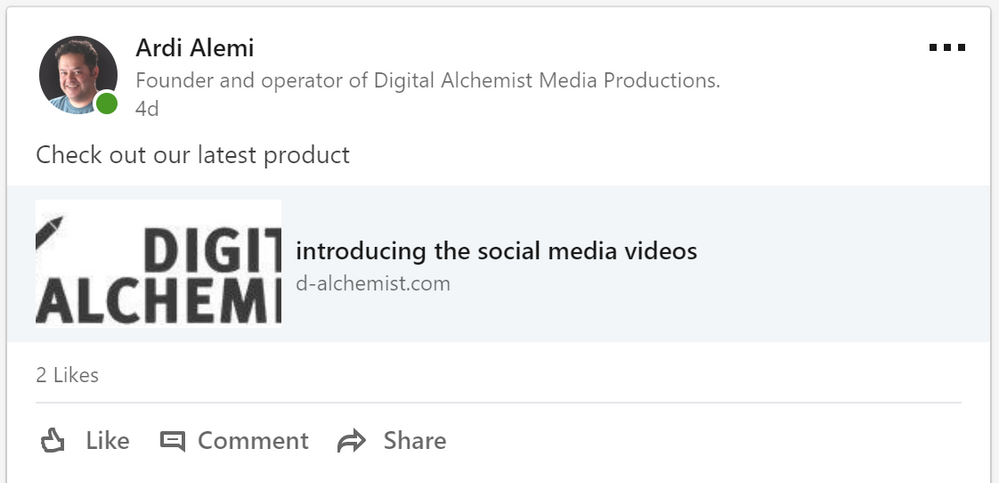Screen dimensions: 999x483
Task: Click the thumbs-up Like icon
Action: tap(52, 441)
